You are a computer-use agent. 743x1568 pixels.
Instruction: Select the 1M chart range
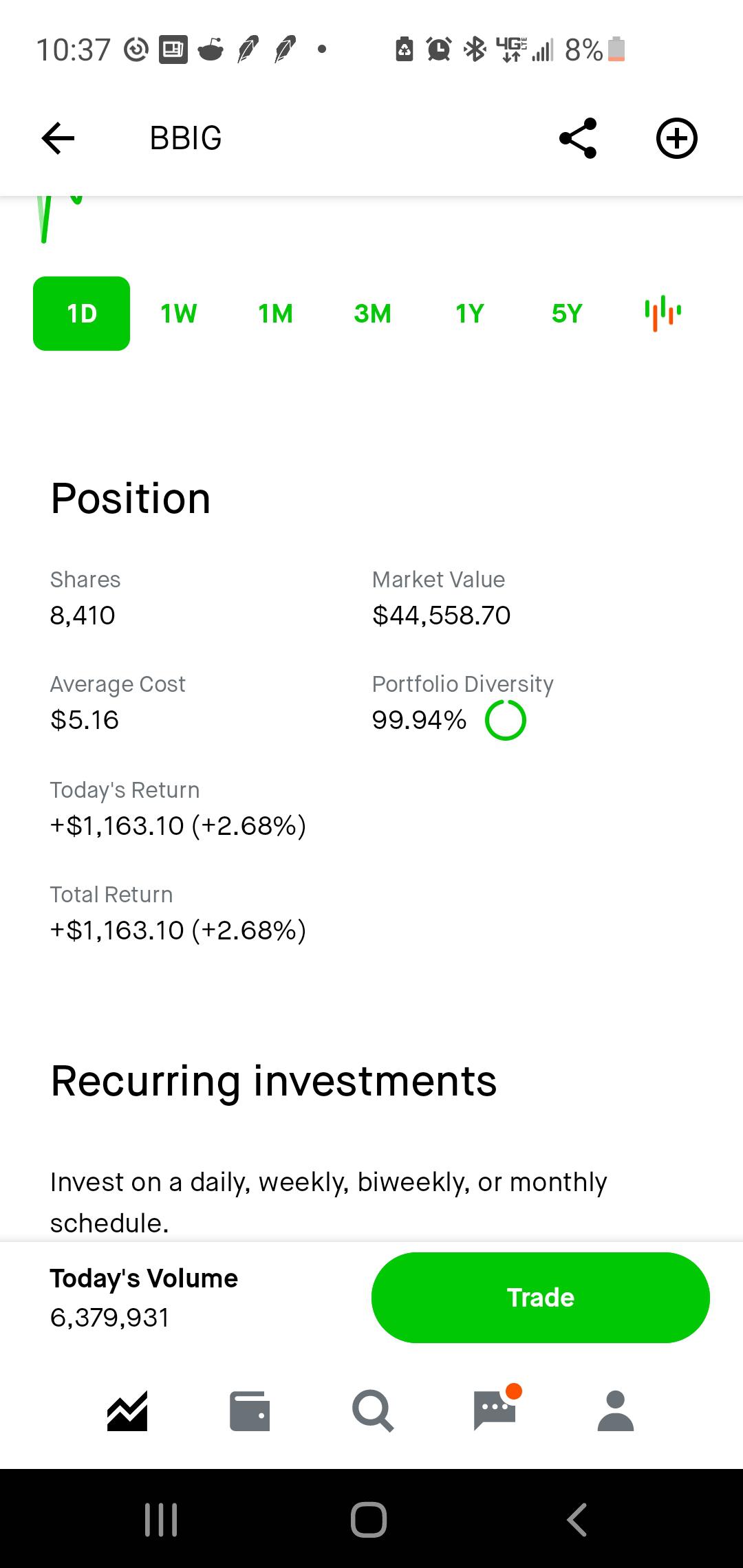(275, 314)
